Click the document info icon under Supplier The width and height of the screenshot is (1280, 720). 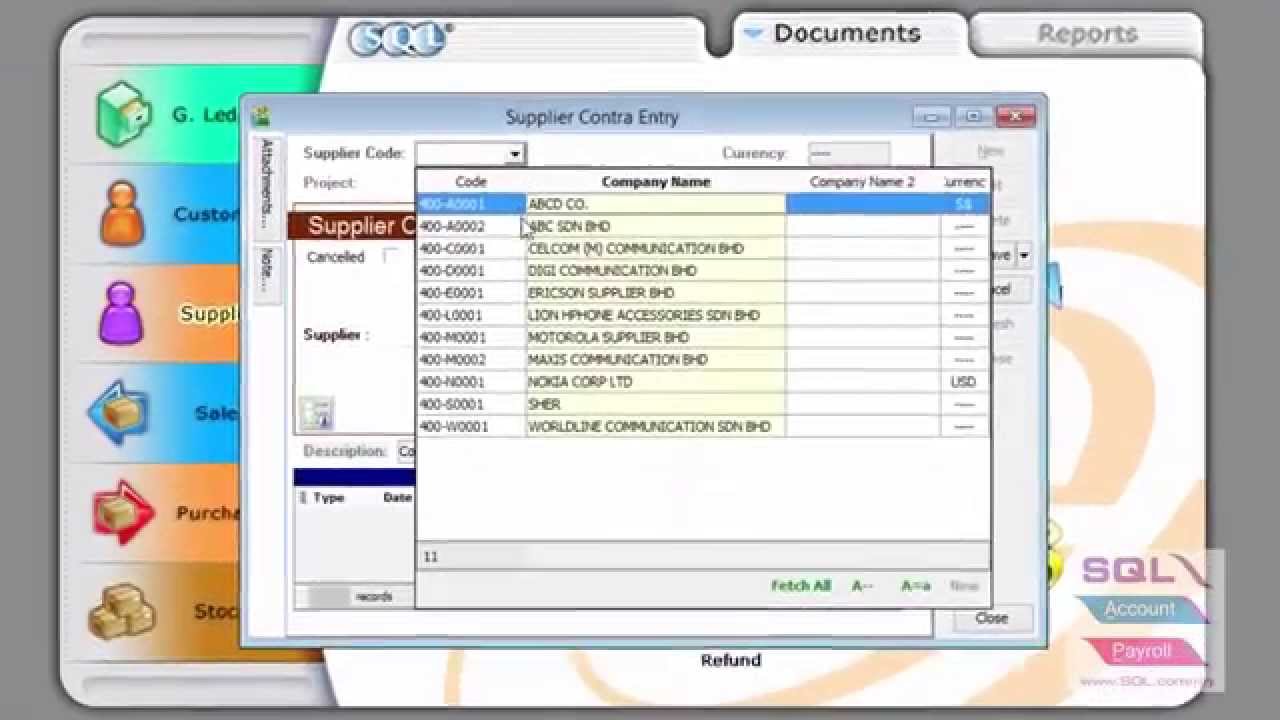(x=316, y=413)
